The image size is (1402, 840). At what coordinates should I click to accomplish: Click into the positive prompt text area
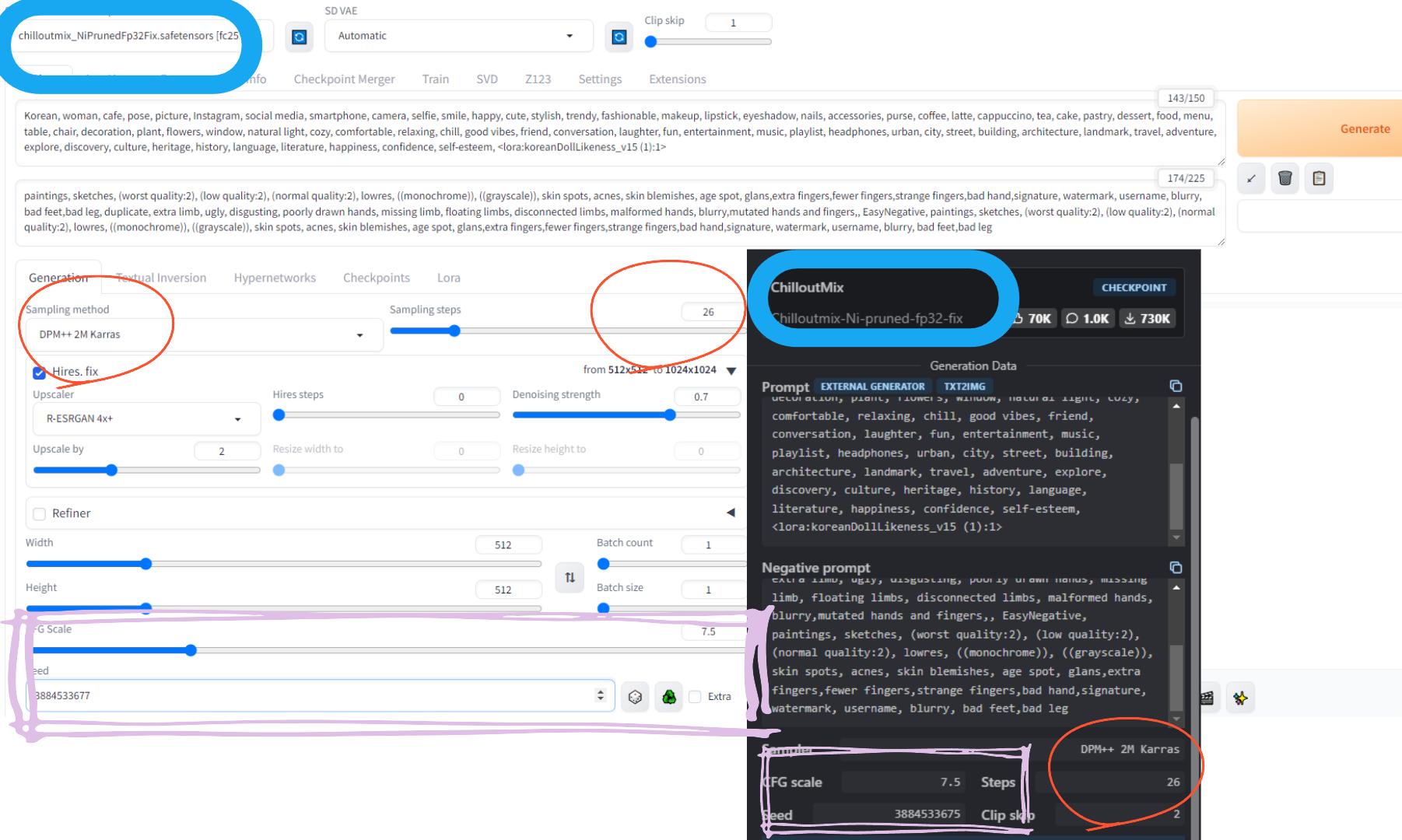pyautogui.click(x=620, y=132)
